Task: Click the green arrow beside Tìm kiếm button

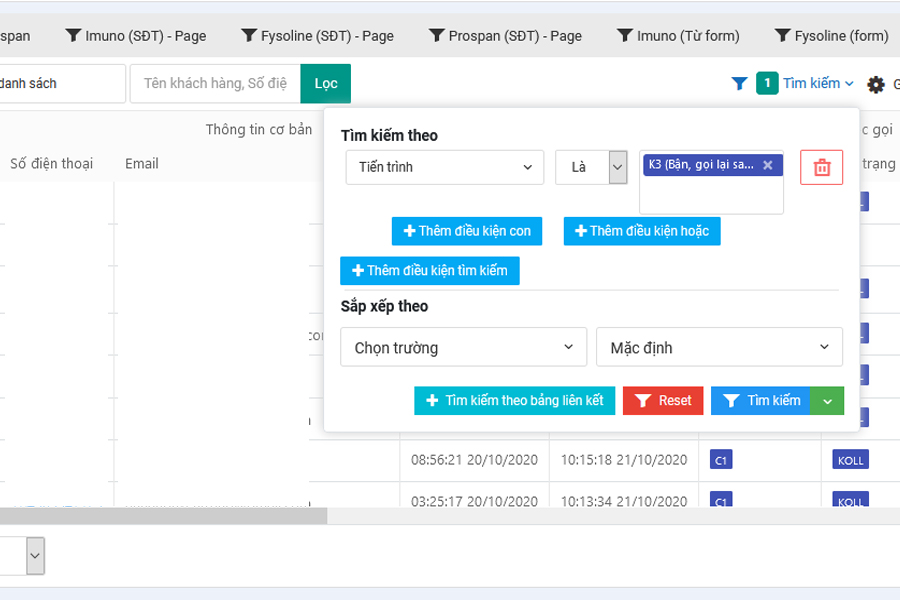Action: [827, 401]
